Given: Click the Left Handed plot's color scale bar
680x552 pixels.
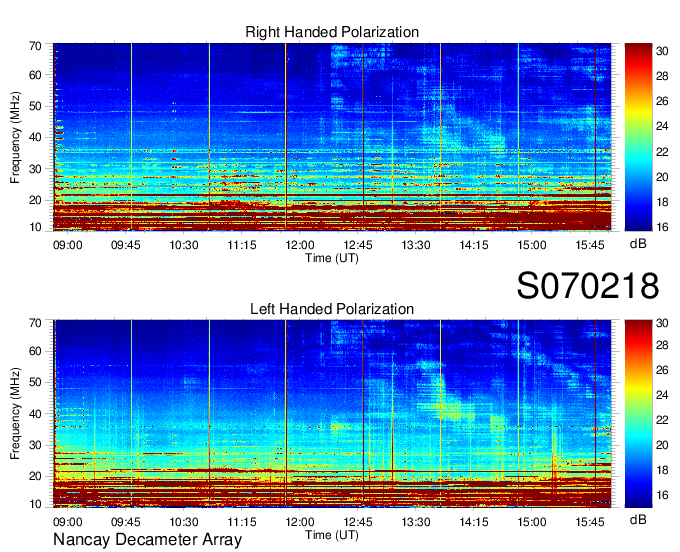Looking at the screenshot, I should tap(638, 414).
